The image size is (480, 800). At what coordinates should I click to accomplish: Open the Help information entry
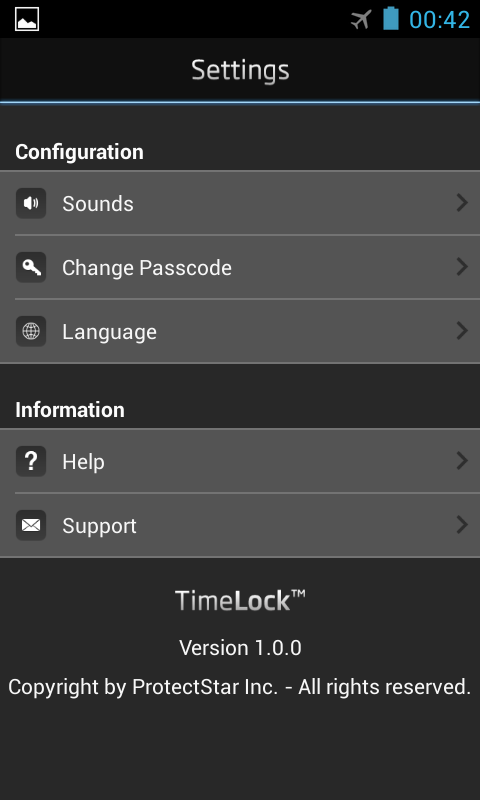(x=240, y=461)
